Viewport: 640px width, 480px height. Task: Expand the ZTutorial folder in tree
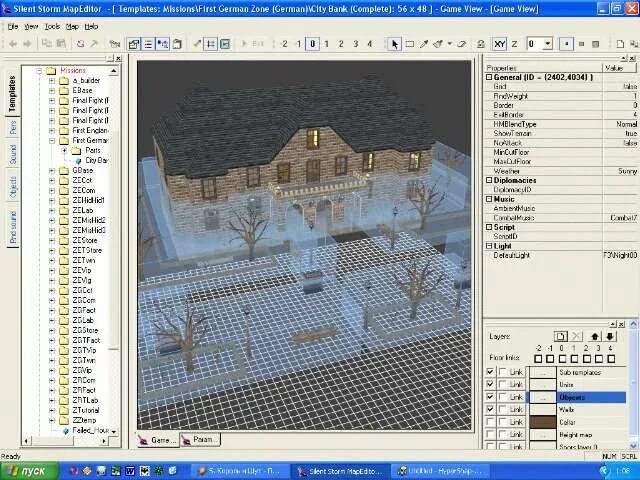coord(52,410)
